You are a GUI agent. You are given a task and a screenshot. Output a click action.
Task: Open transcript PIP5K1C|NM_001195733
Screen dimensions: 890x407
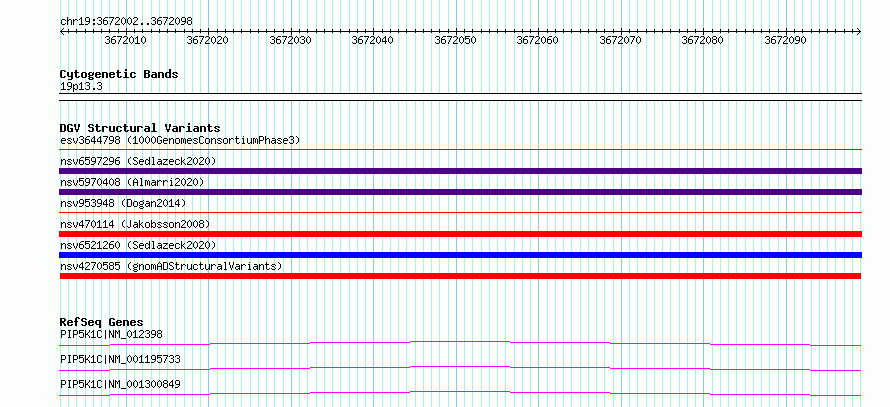[120, 359]
